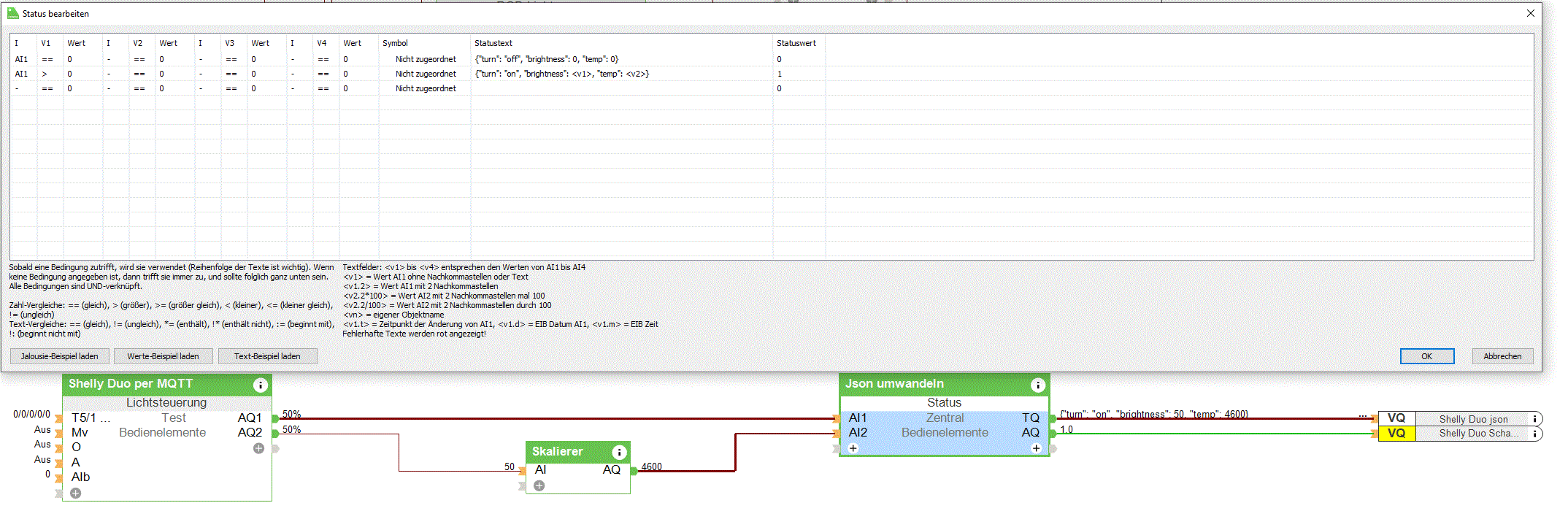Select green AQ1 output pin of Shelly block
The width and height of the screenshot is (1568, 511).
[275, 419]
